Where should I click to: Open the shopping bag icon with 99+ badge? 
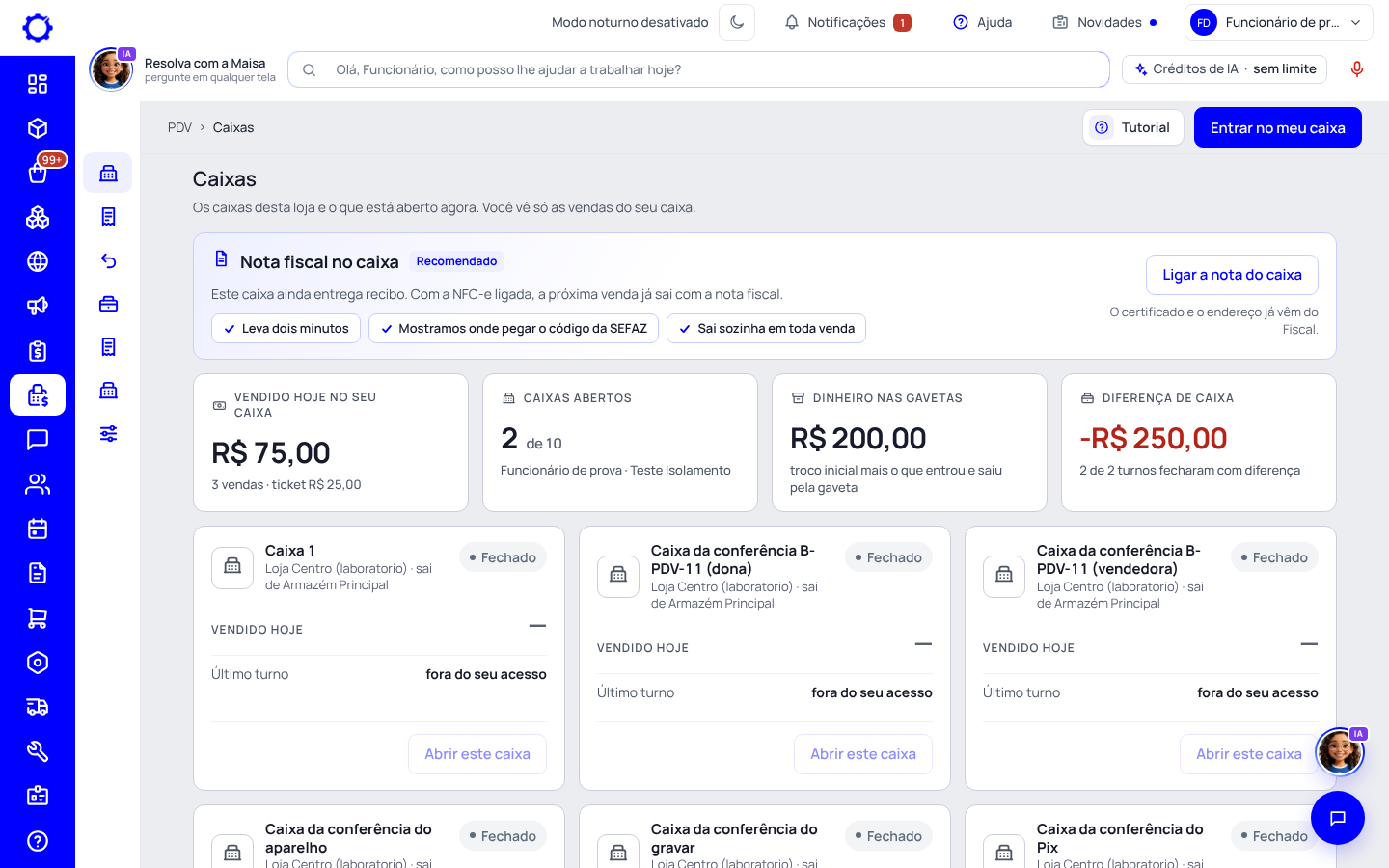point(38,173)
